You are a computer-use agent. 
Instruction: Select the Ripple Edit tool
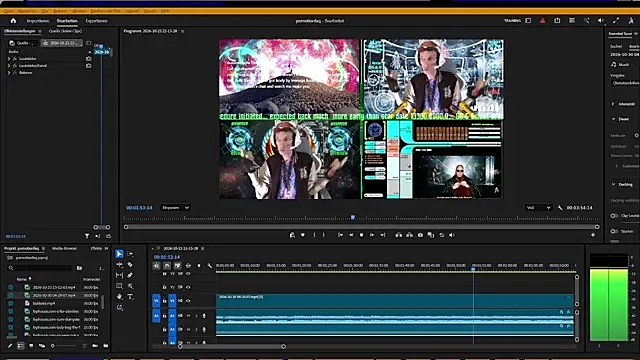point(119,264)
